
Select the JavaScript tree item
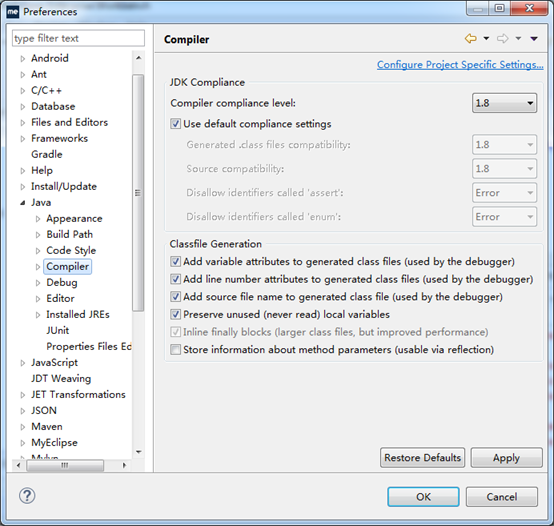[x=54, y=362]
